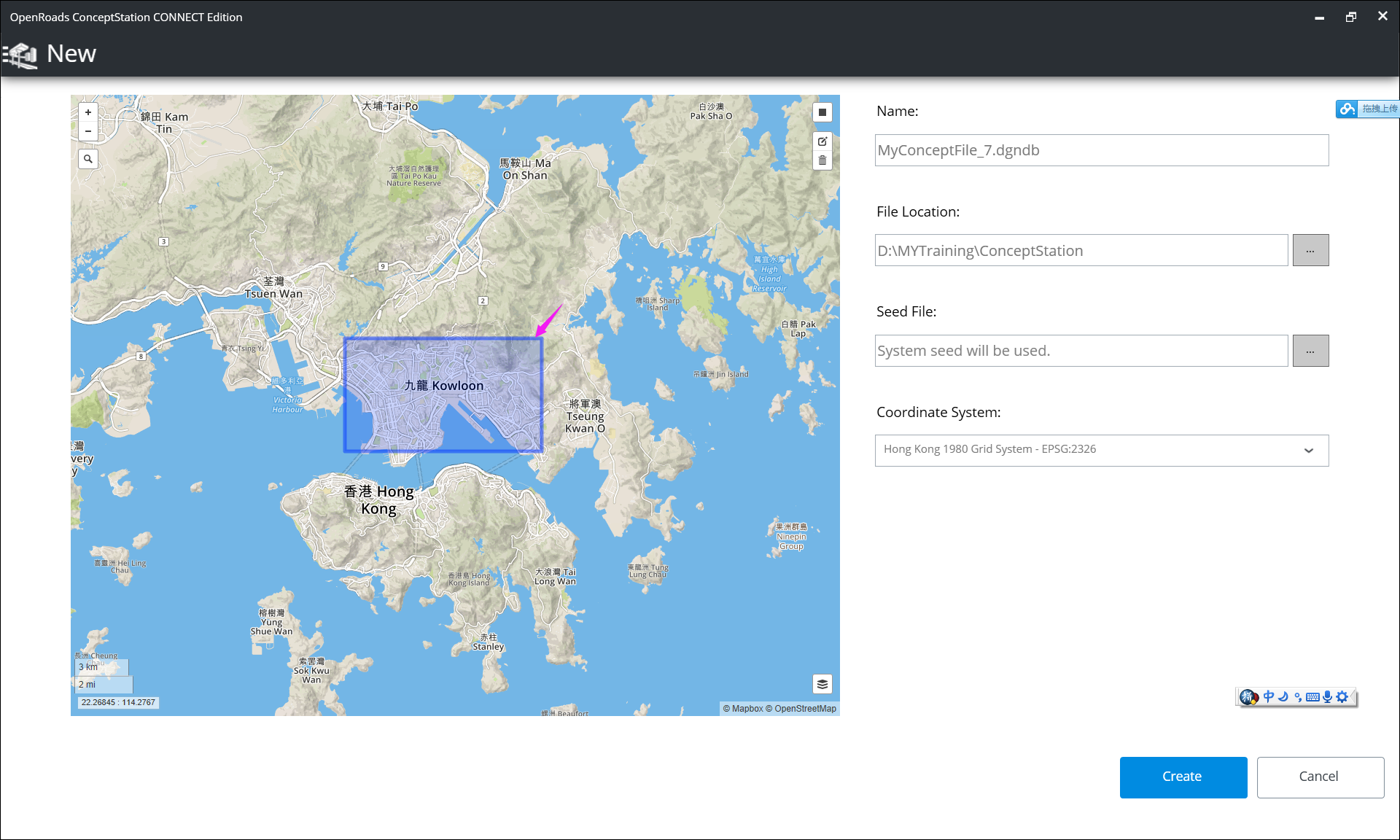
Task: Click the Stanley map label
Action: point(488,642)
